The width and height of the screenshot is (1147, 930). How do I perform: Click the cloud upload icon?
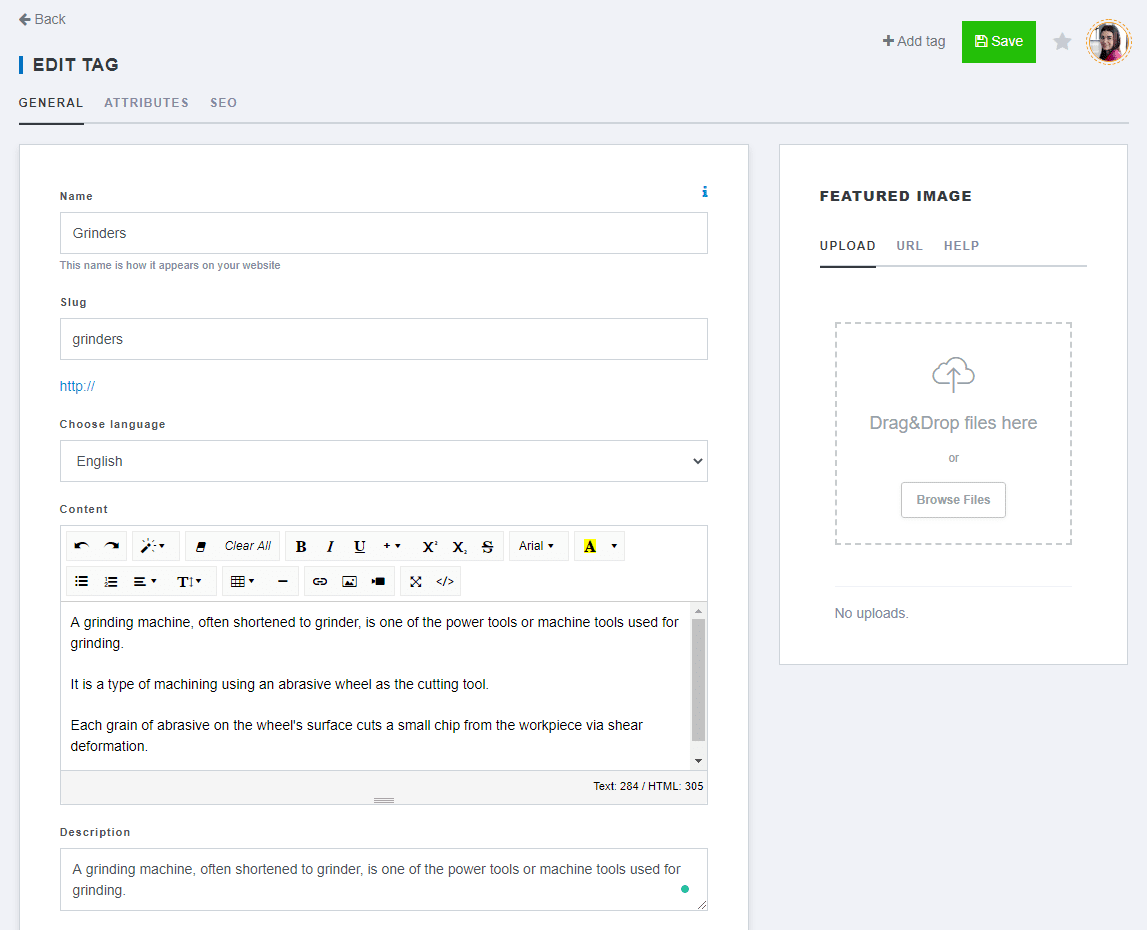pos(953,375)
